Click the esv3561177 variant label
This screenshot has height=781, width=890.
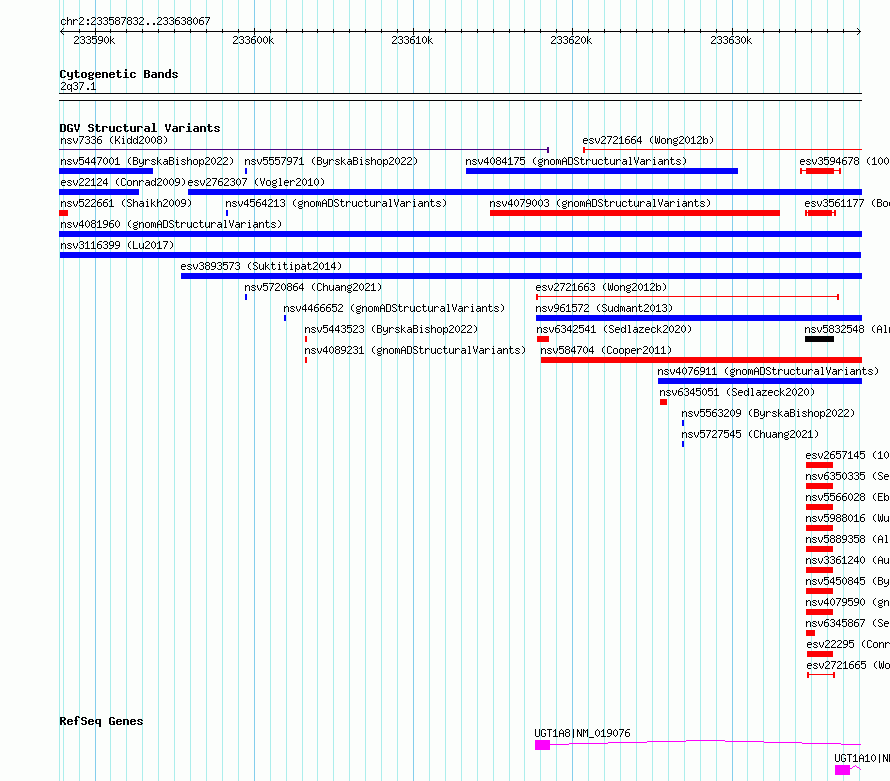tap(846, 203)
